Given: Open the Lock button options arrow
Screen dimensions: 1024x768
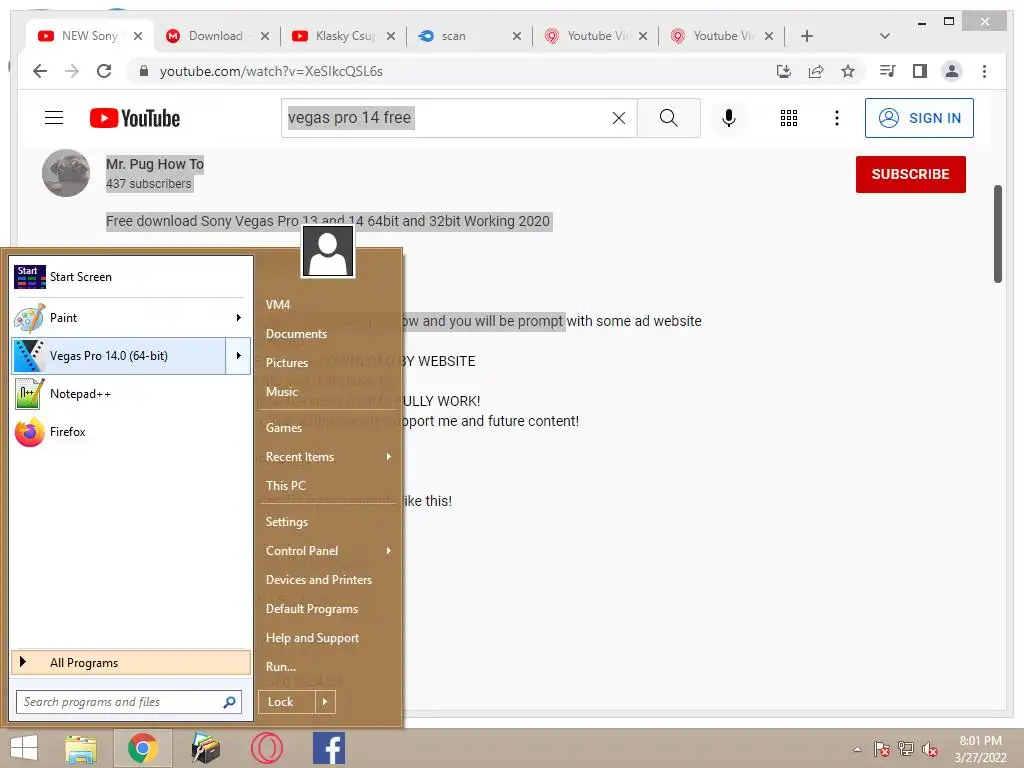Looking at the screenshot, I should (x=325, y=702).
